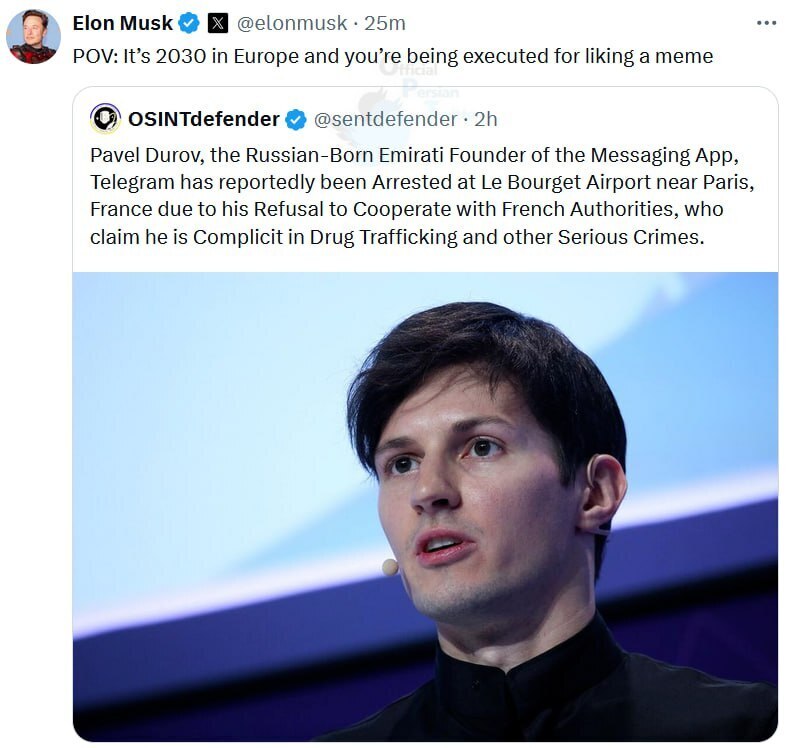This screenshot has height=748, width=787.
Task: Click the @sentdefender handle
Action: (386, 120)
